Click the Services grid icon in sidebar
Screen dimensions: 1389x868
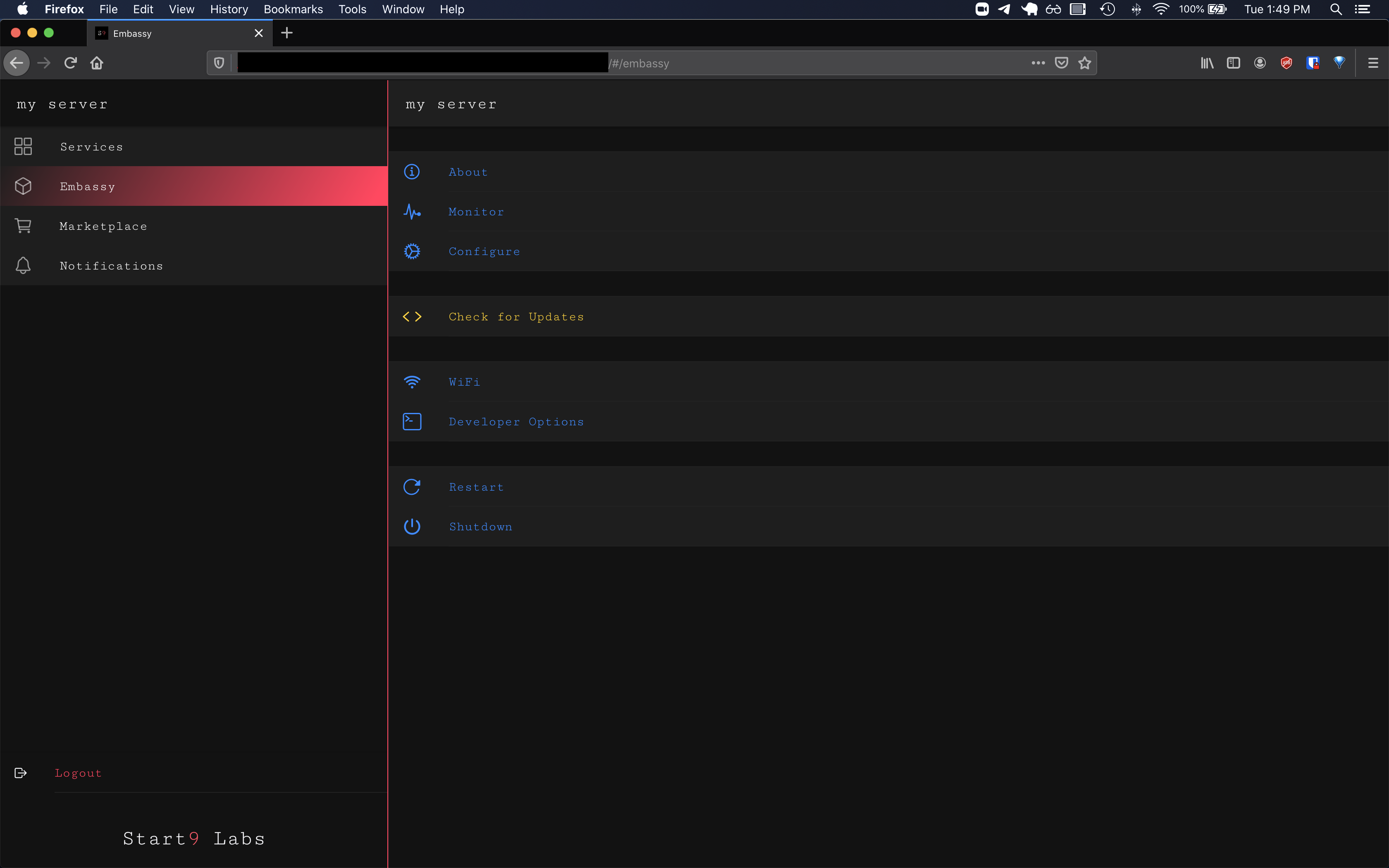pyautogui.click(x=23, y=146)
